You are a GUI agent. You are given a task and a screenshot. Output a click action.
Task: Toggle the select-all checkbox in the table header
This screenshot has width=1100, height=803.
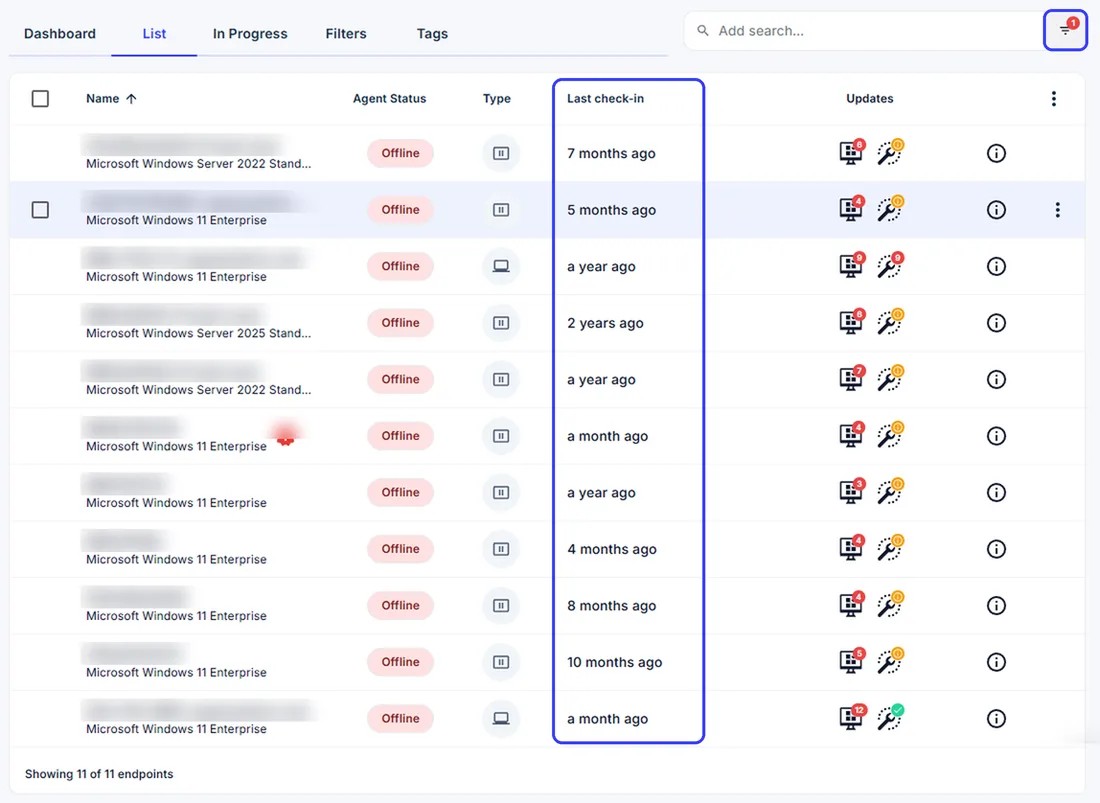pos(40,98)
